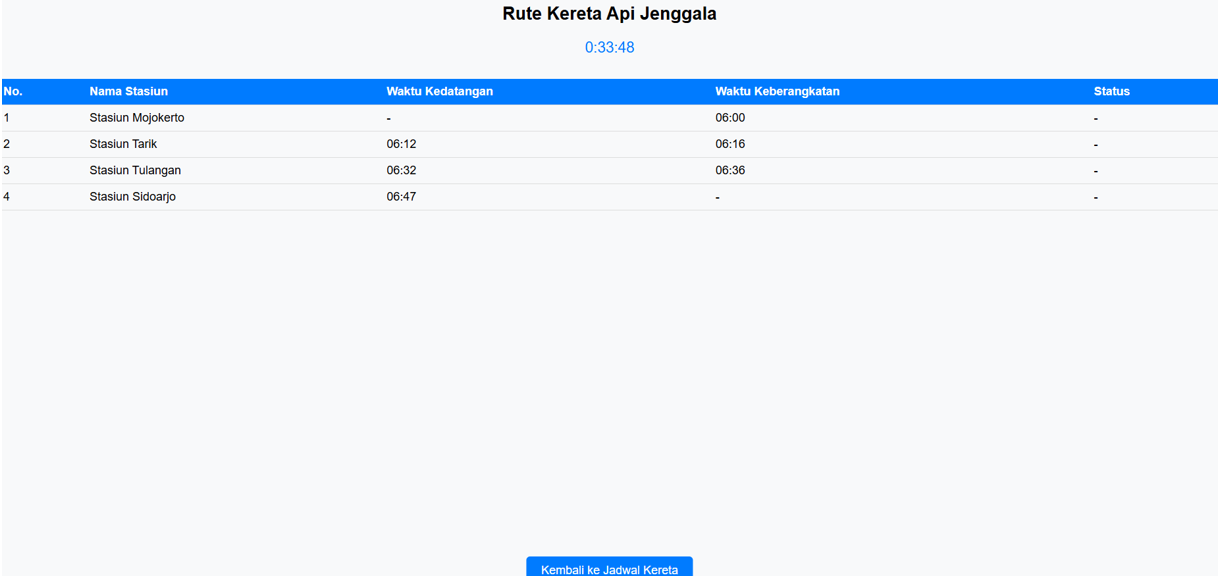Select the Nama Stasiun column header
This screenshot has height=576, width=1221.
click(128, 91)
